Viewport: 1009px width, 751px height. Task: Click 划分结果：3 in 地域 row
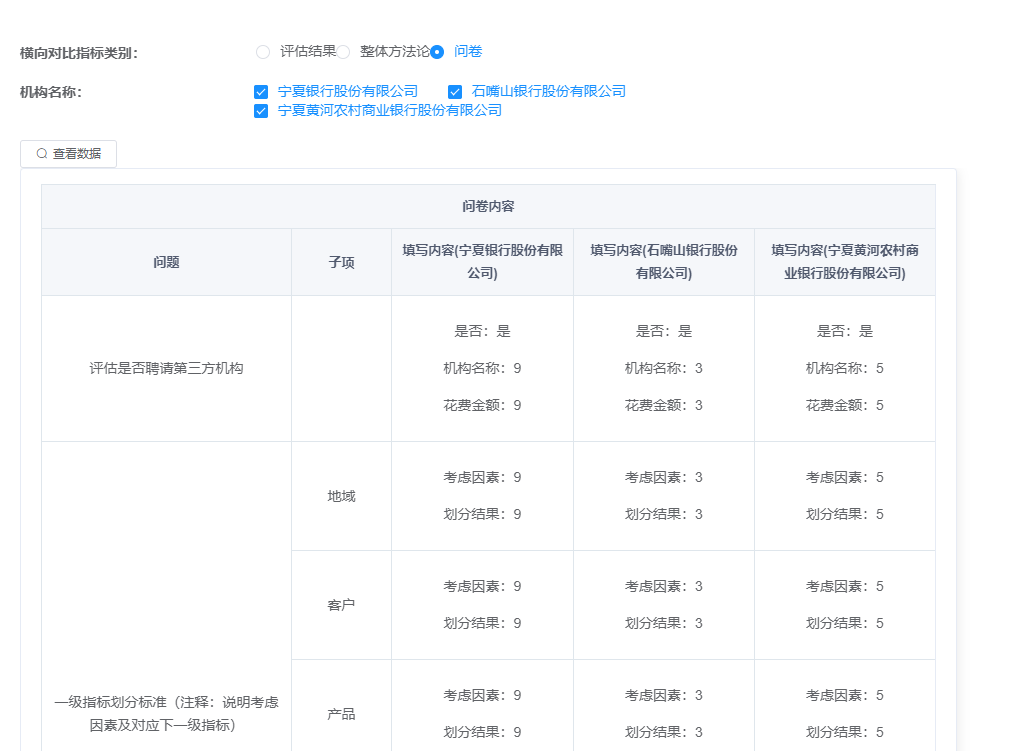[x=664, y=514]
